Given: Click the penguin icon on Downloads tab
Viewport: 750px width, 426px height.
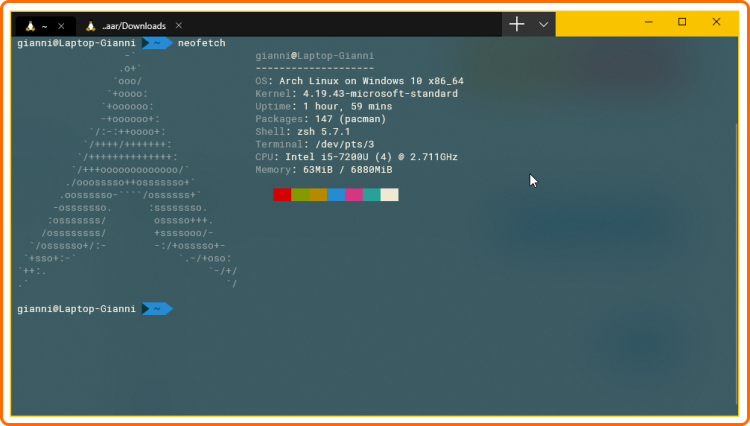Looking at the screenshot, I should 91,25.
